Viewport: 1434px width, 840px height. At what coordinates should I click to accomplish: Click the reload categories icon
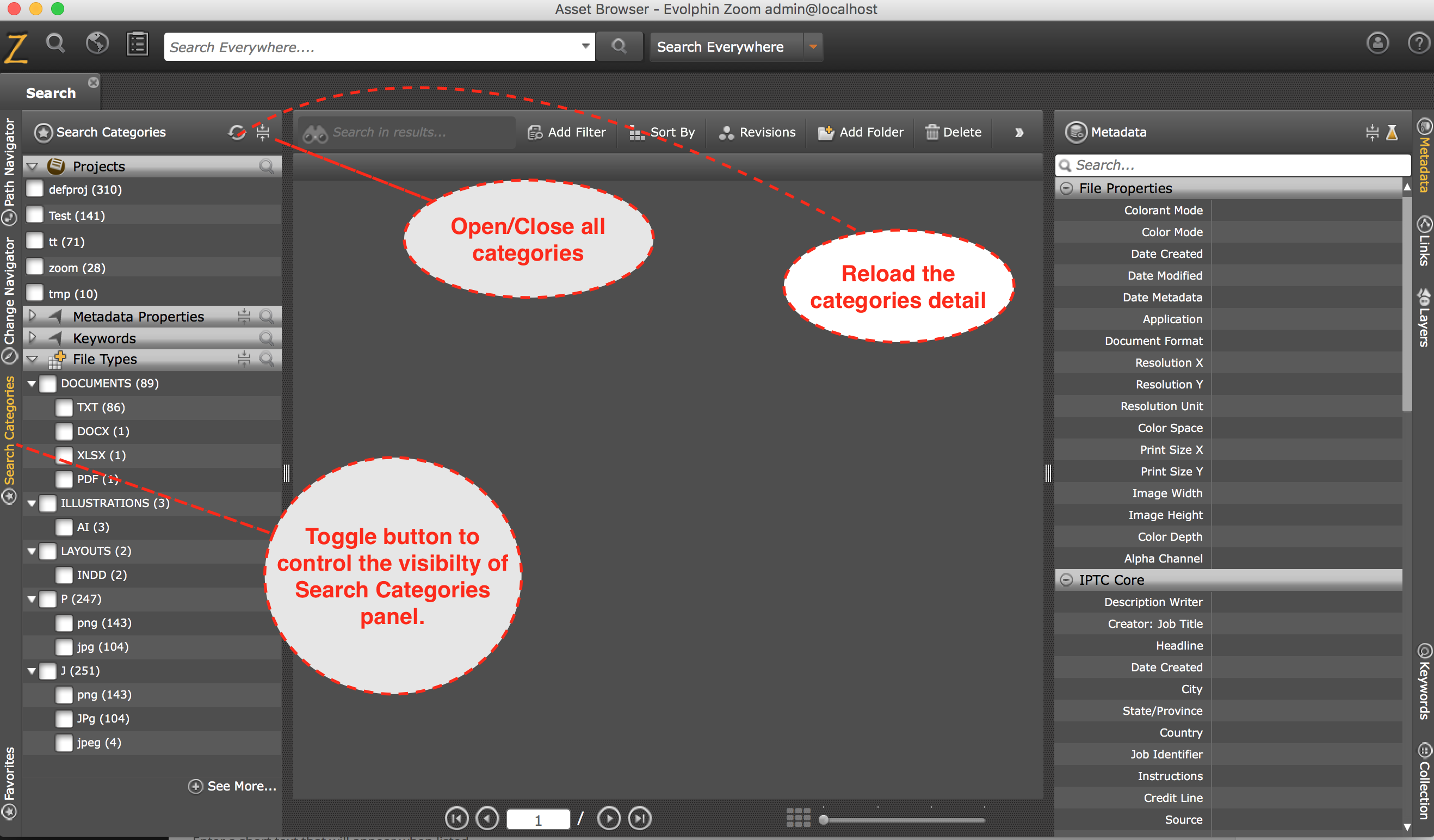point(236,133)
